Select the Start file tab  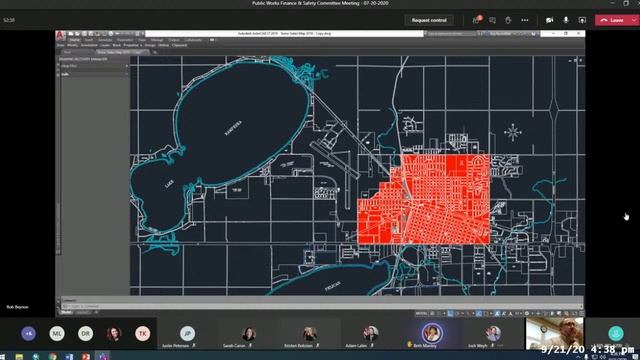[x=67, y=52]
